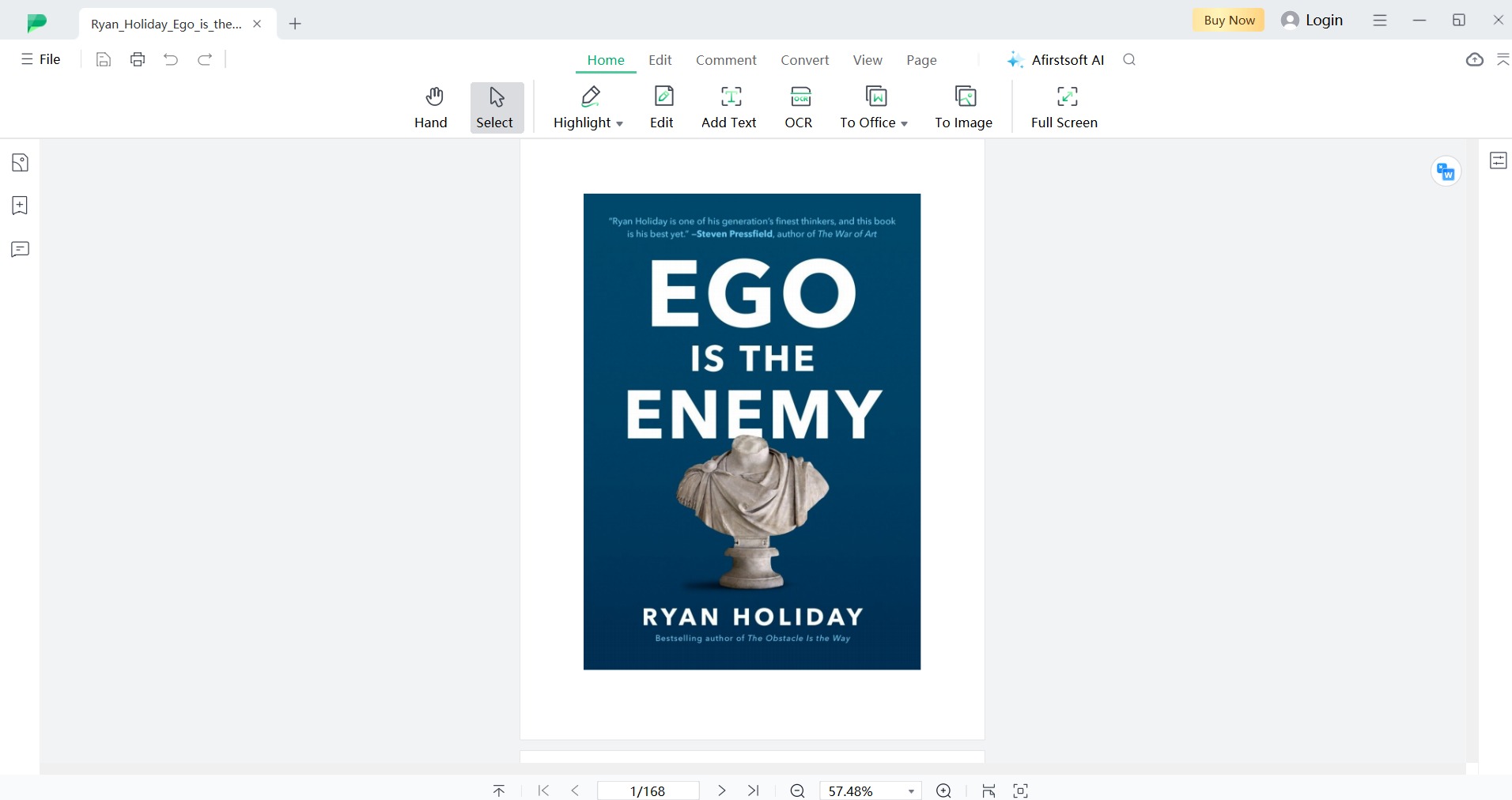Open Highlight options dropdown arrow

pos(620,124)
